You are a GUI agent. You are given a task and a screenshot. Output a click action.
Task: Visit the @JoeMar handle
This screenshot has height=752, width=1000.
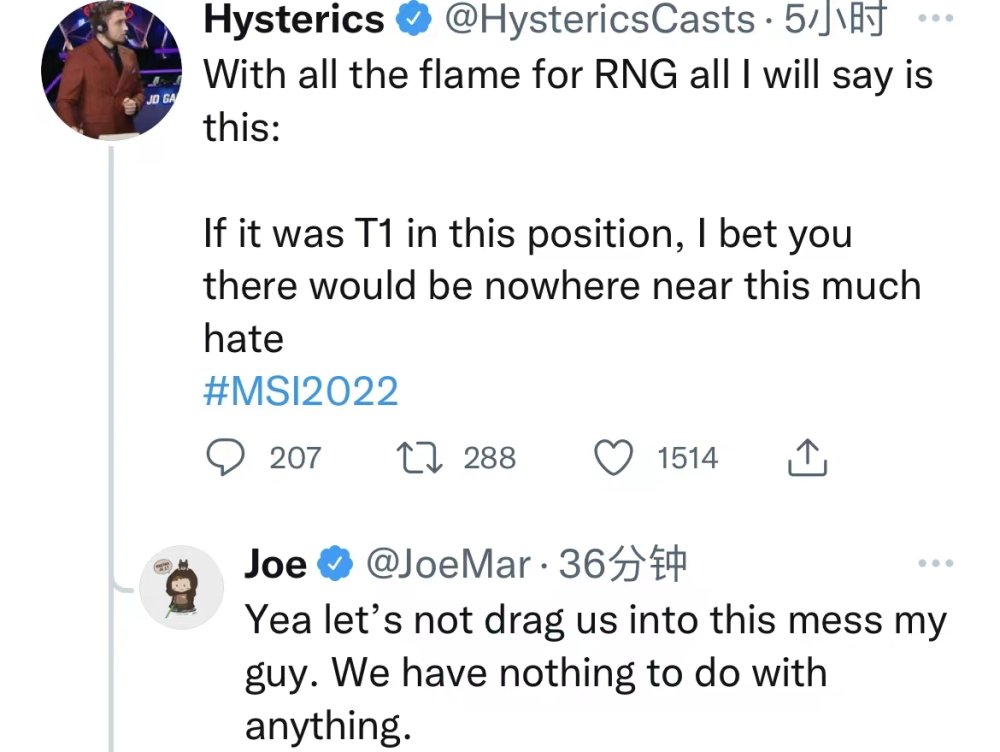[448, 565]
